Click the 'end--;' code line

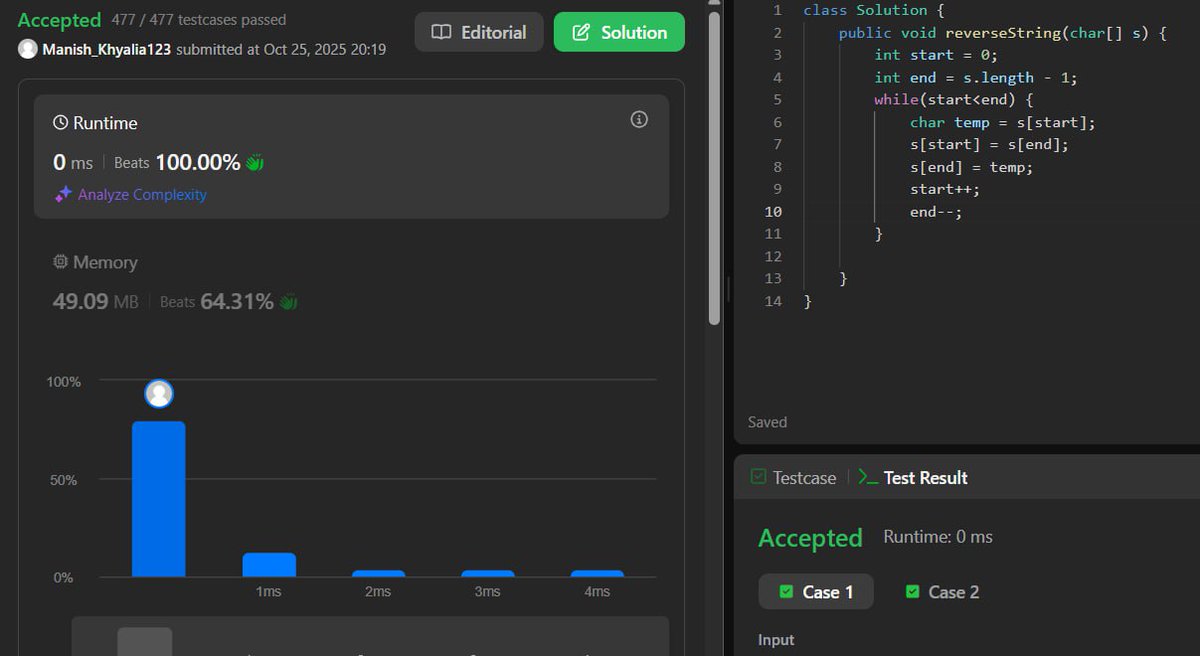pyautogui.click(x=936, y=212)
